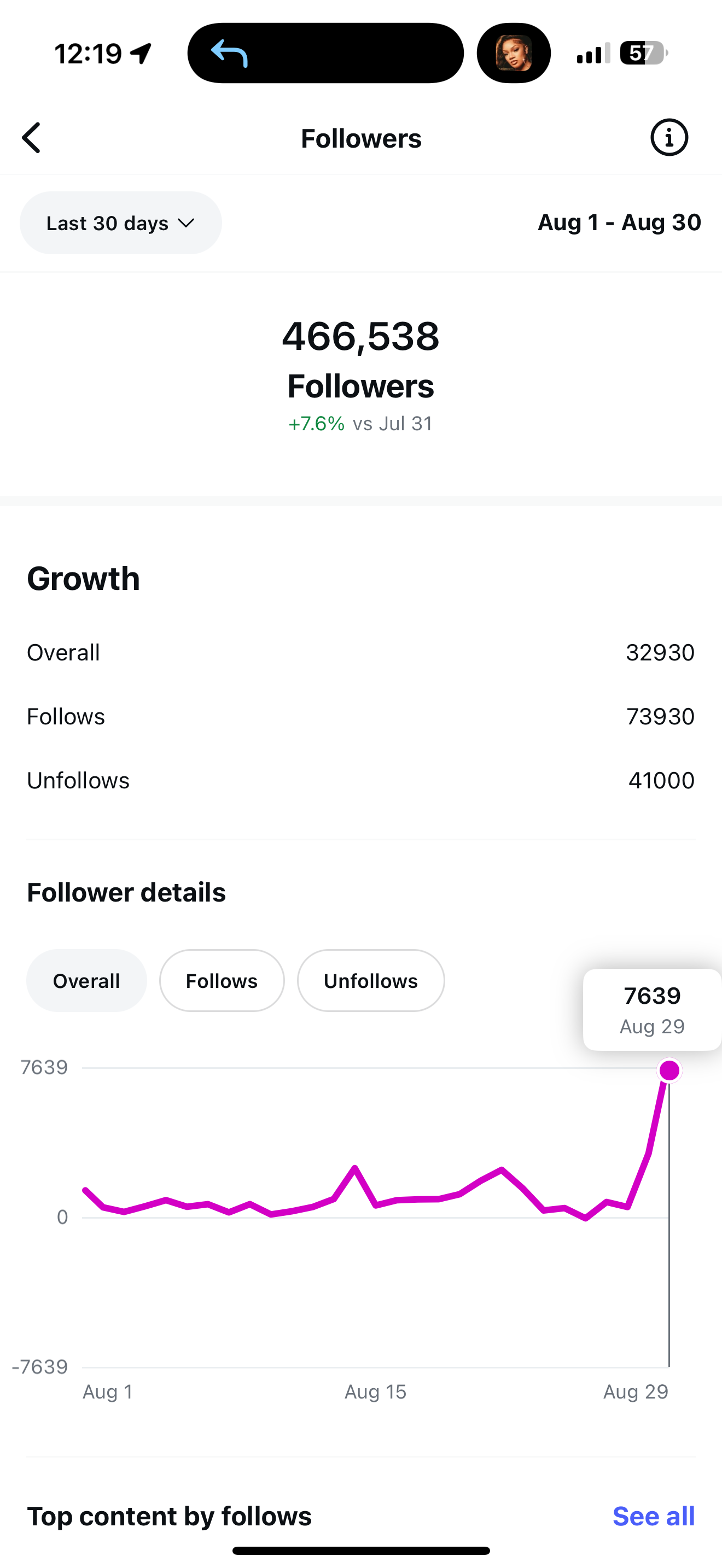Image resolution: width=722 pixels, height=1568 pixels.
Task: Switch the chart to the Follows filter
Action: [222, 981]
